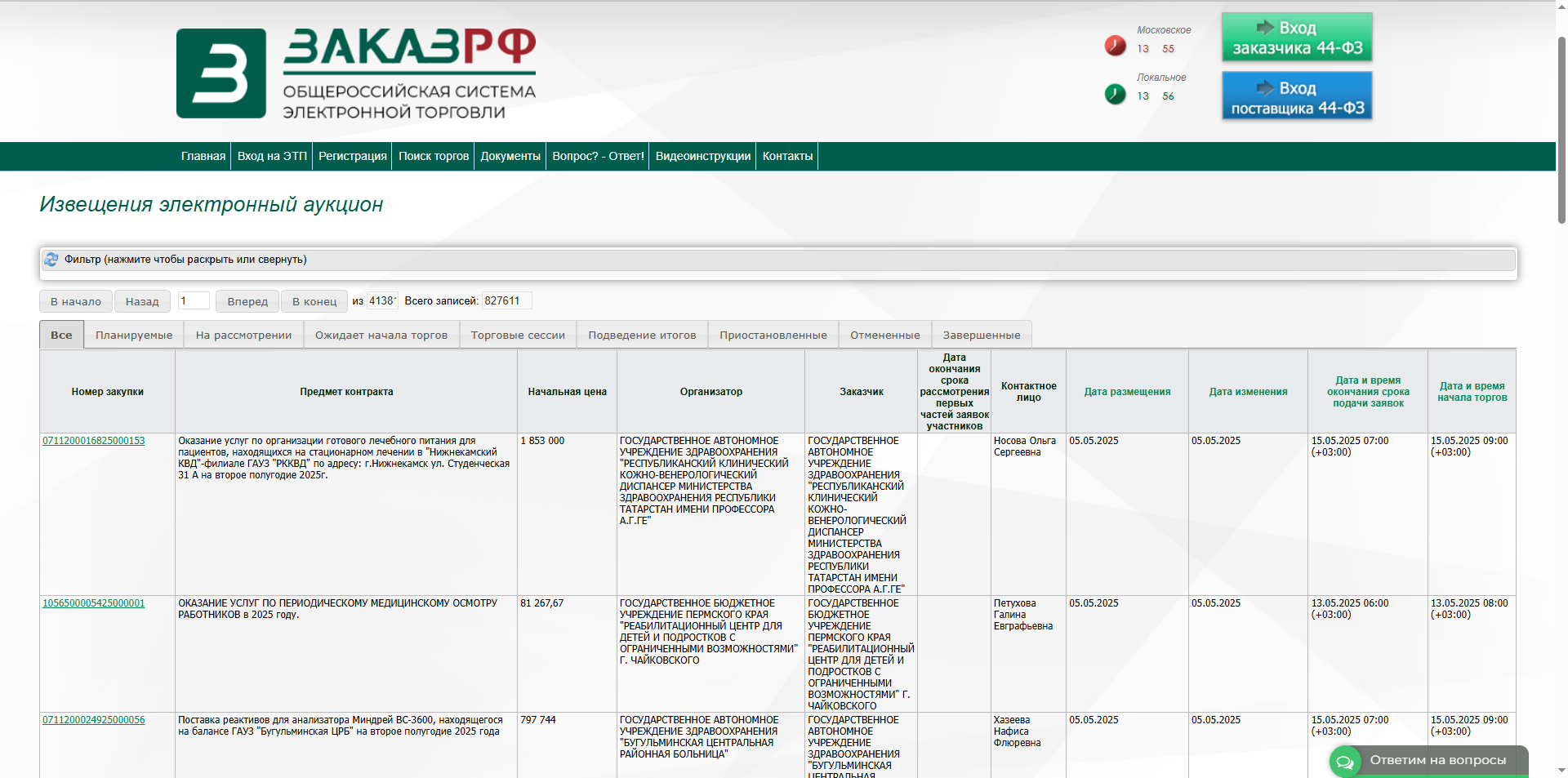Open purchase 1056500005425000001
Screen dimensions: 1568x778
point(93,603)
